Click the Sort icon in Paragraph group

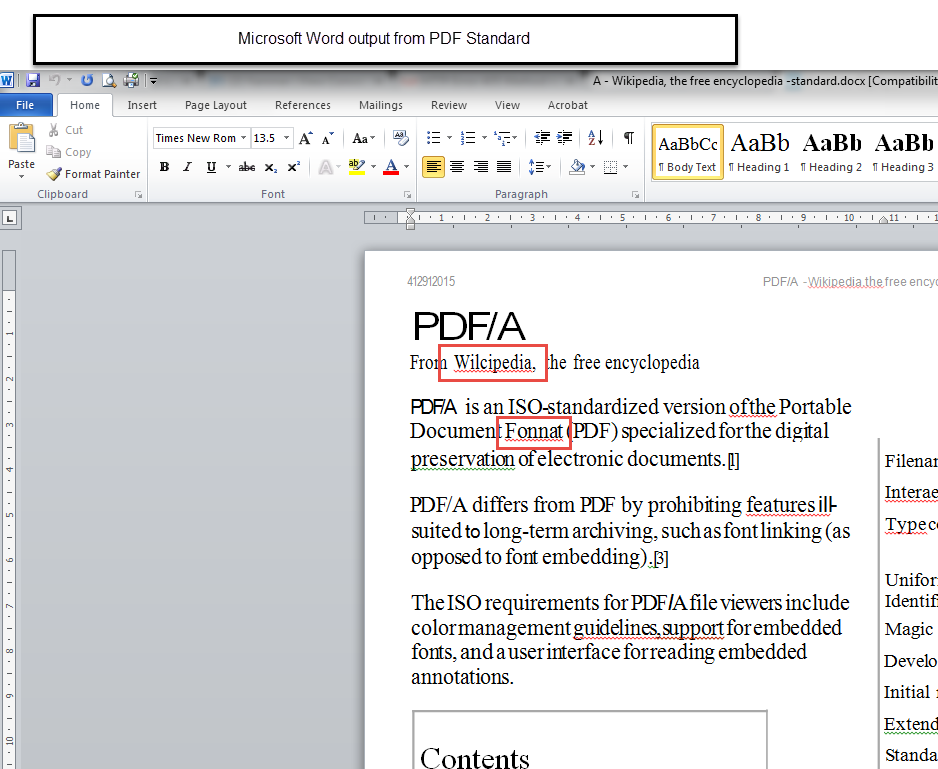[x=596, y=138]
